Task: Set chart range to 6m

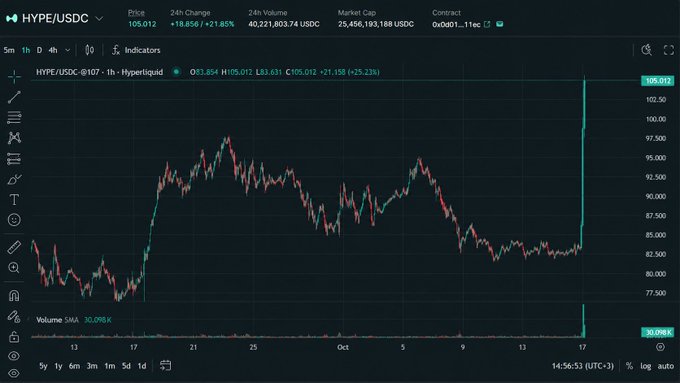Action: [75, 366]
